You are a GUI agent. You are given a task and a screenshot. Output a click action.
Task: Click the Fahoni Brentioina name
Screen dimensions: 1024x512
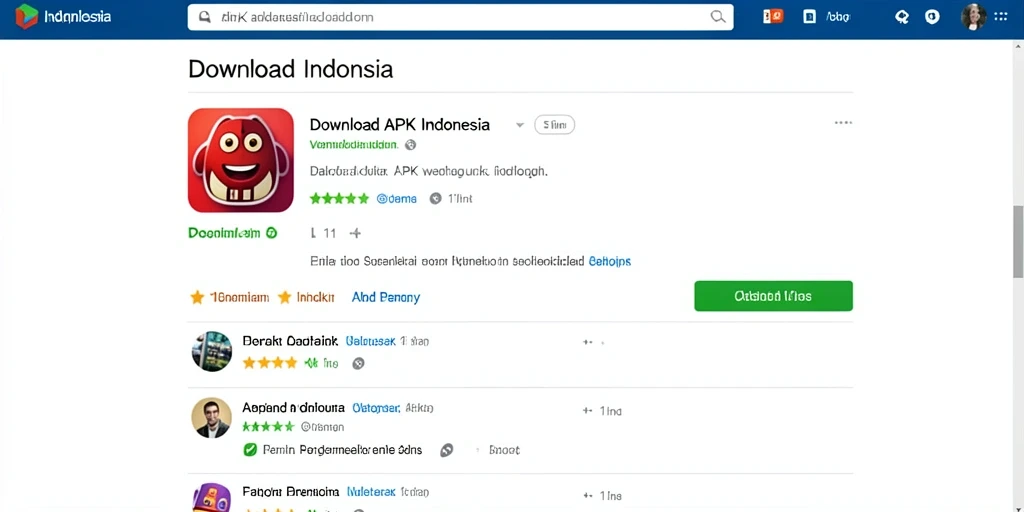tap(291, 491)
